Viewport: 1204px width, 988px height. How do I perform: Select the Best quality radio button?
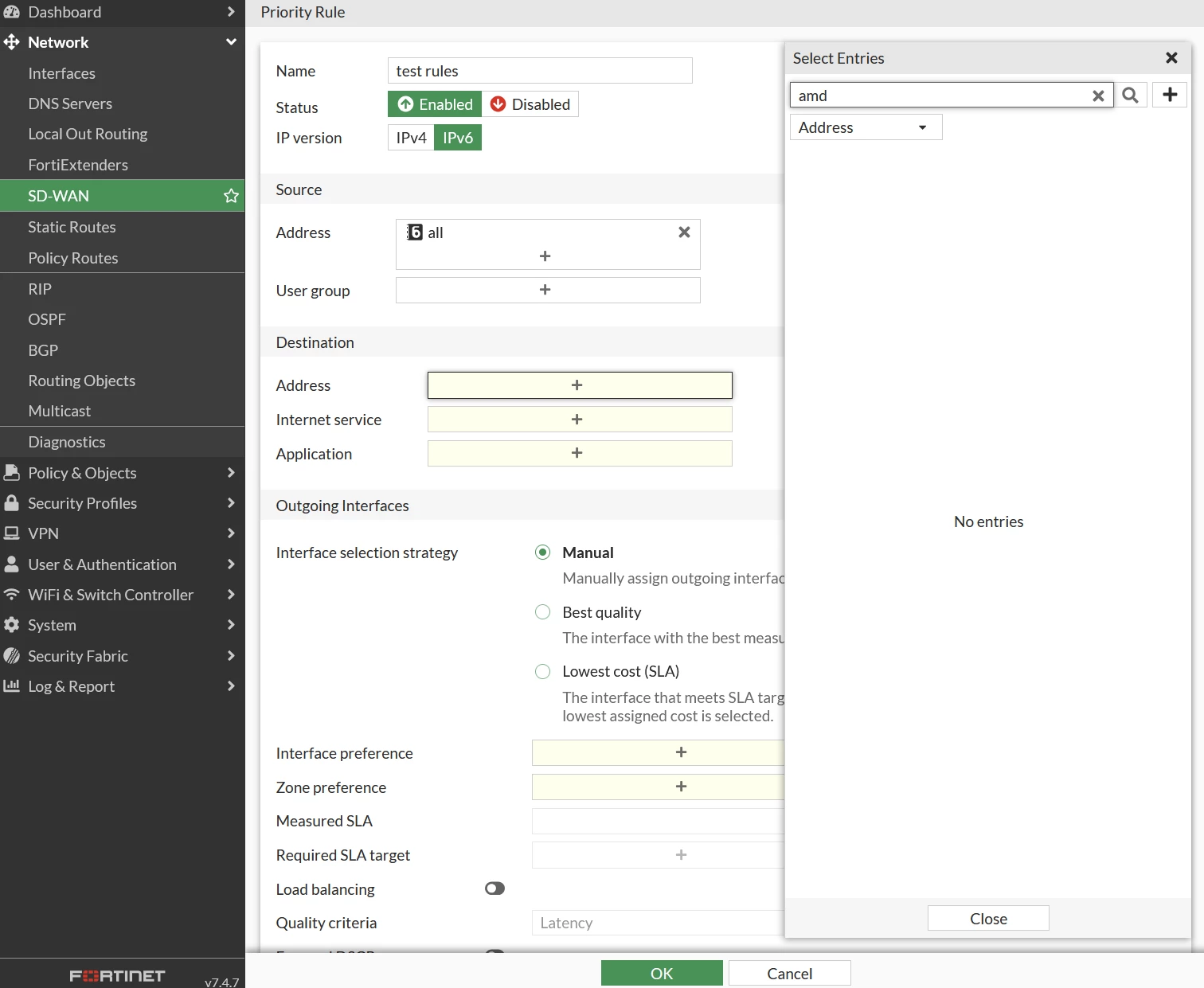point(543,612)
